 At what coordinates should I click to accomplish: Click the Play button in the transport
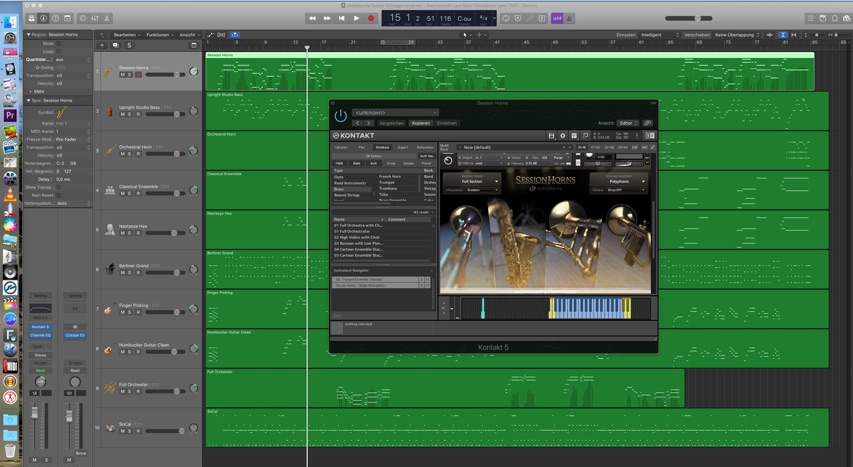click(x=356, y=18)
